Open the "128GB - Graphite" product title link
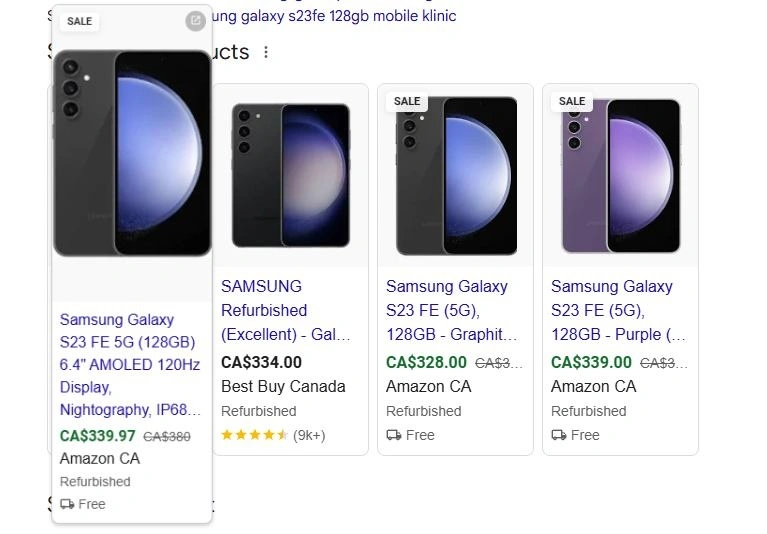Viewport: 767px width, 534px height. point(451,310)
